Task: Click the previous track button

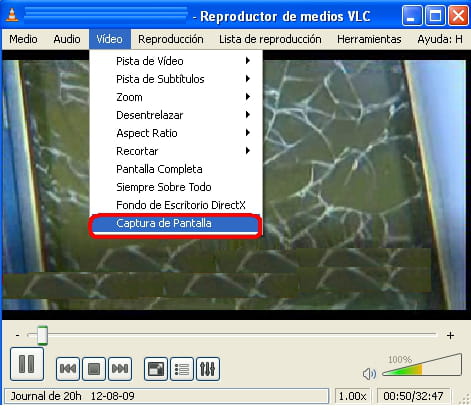Action: point(68,369)
